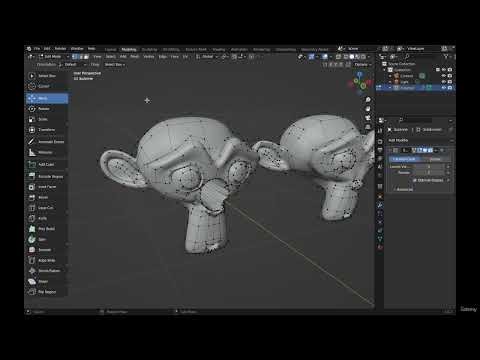Toggle viewport overlays button
Image resolution: width=480 pixels, height=360 pixels.
(x=325, y=57)
